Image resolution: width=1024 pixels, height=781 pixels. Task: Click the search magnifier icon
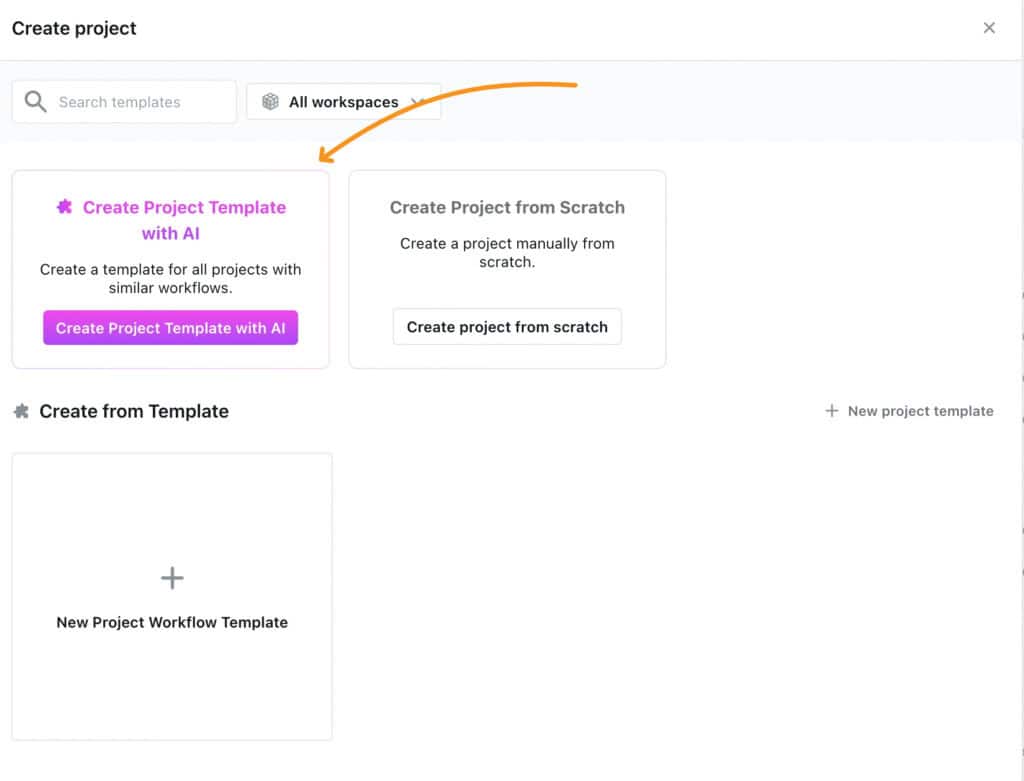[x=35, y=102]
